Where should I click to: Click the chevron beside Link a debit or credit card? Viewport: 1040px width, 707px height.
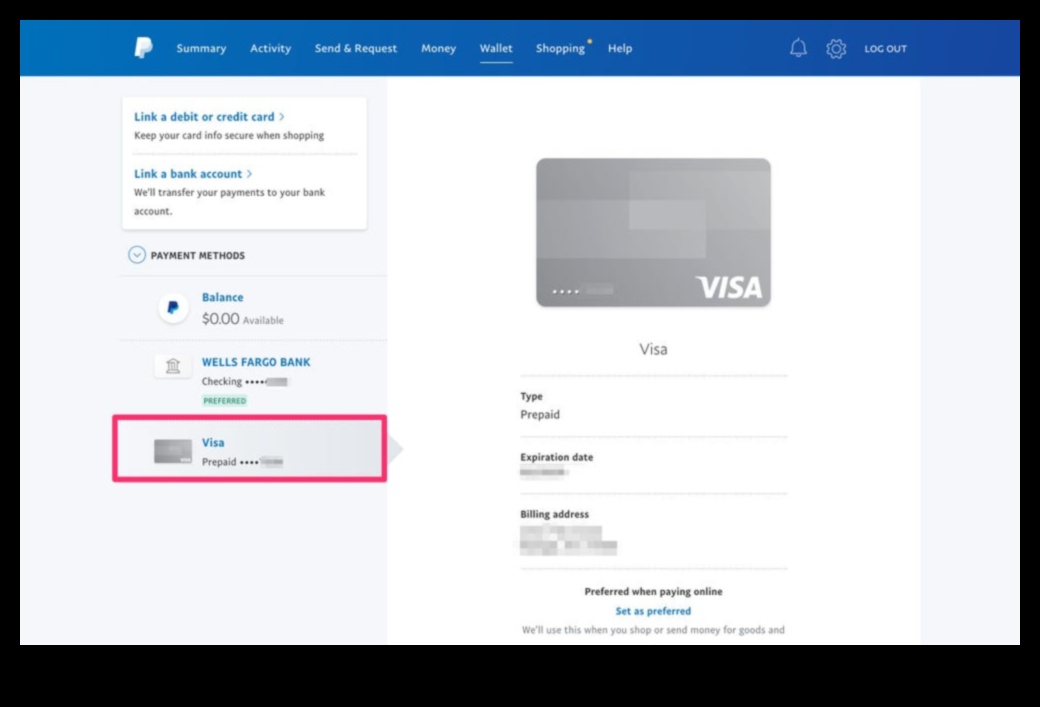(282, 117)
